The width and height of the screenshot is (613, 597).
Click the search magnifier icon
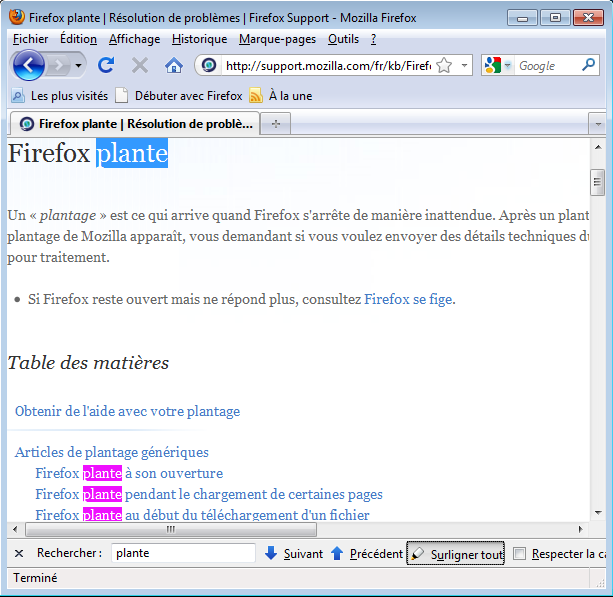pyautogui.click(x=588, y=65)
